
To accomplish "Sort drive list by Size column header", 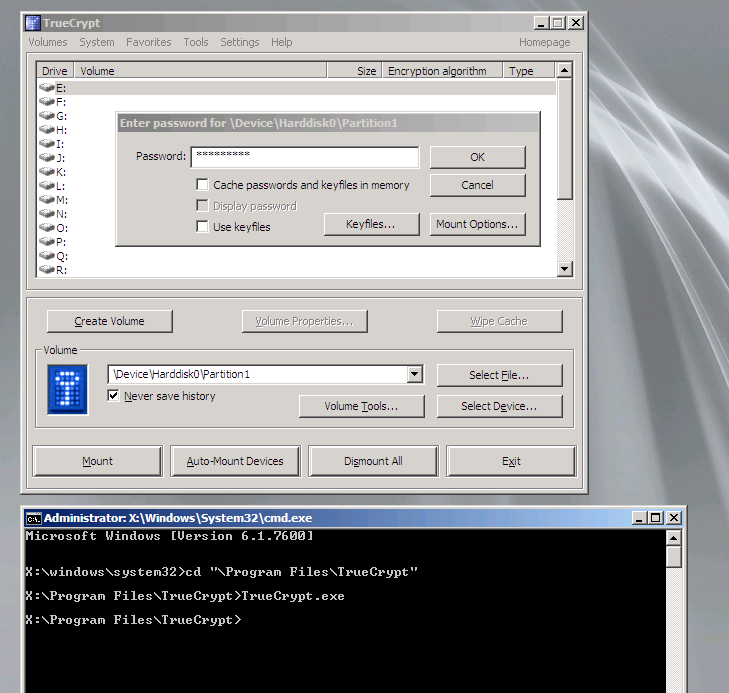I will [366, 71].
